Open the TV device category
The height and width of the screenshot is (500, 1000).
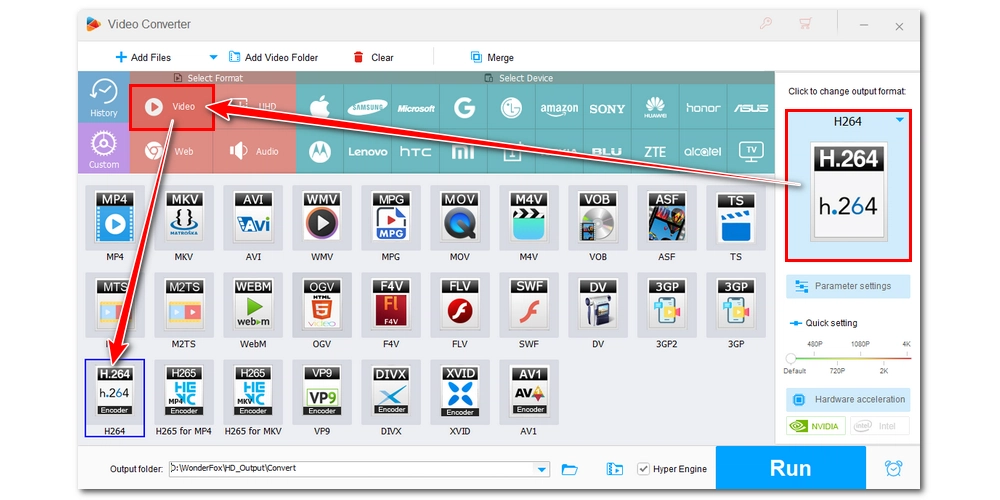click(751, 152)
